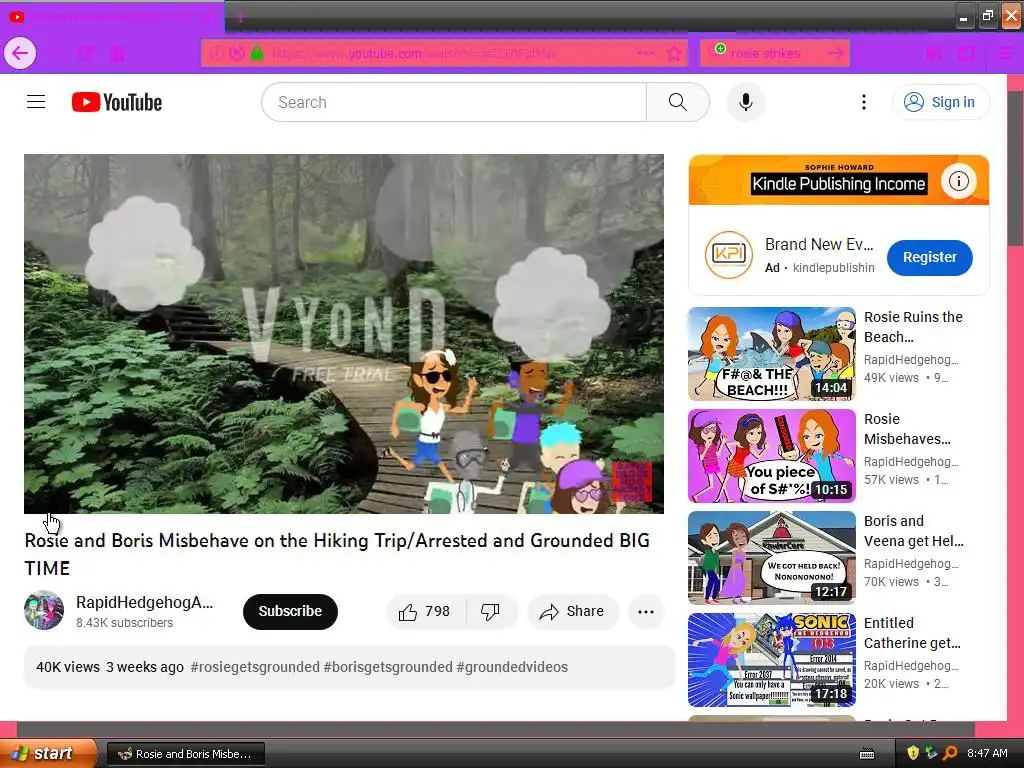The image size is (1024, 768).
Task: Click the address bar info icon
Action: pyautogui.click(x=217, y=53)
